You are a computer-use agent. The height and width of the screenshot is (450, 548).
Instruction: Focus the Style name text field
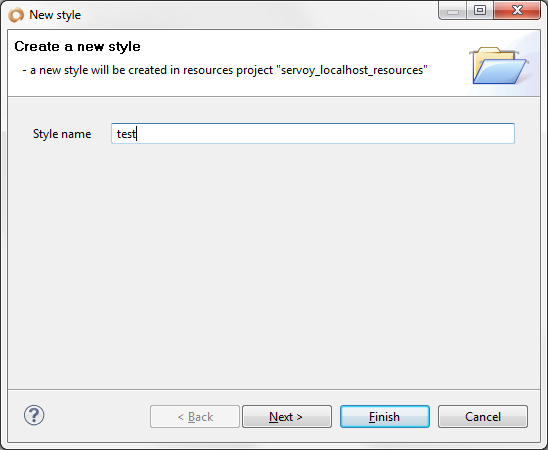pyautogui.click(x=313, y=133)
